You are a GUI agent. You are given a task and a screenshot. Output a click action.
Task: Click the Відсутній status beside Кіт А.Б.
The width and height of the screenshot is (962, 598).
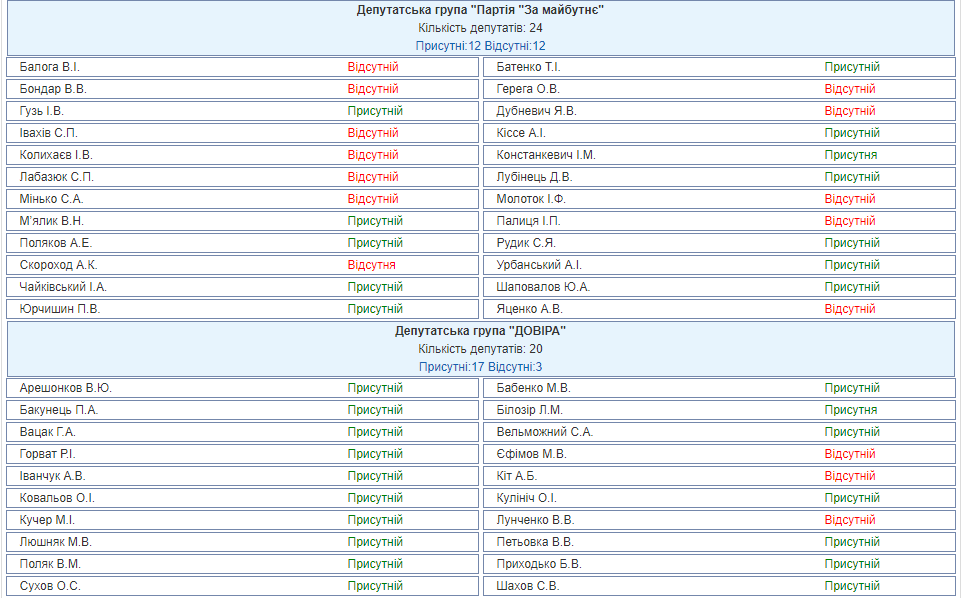[x=849, y=476]
